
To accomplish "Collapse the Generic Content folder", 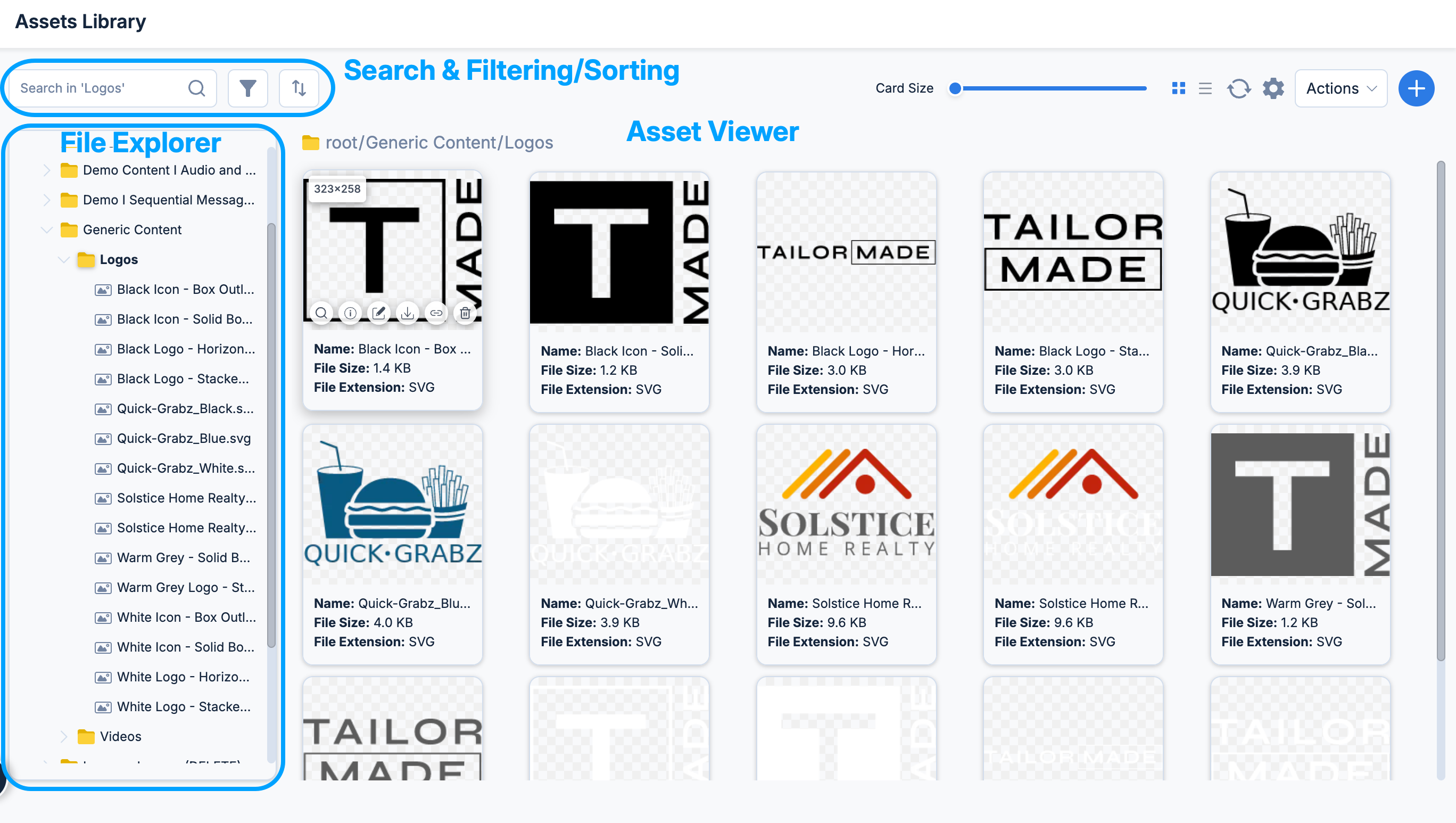I will click(47, 229).
